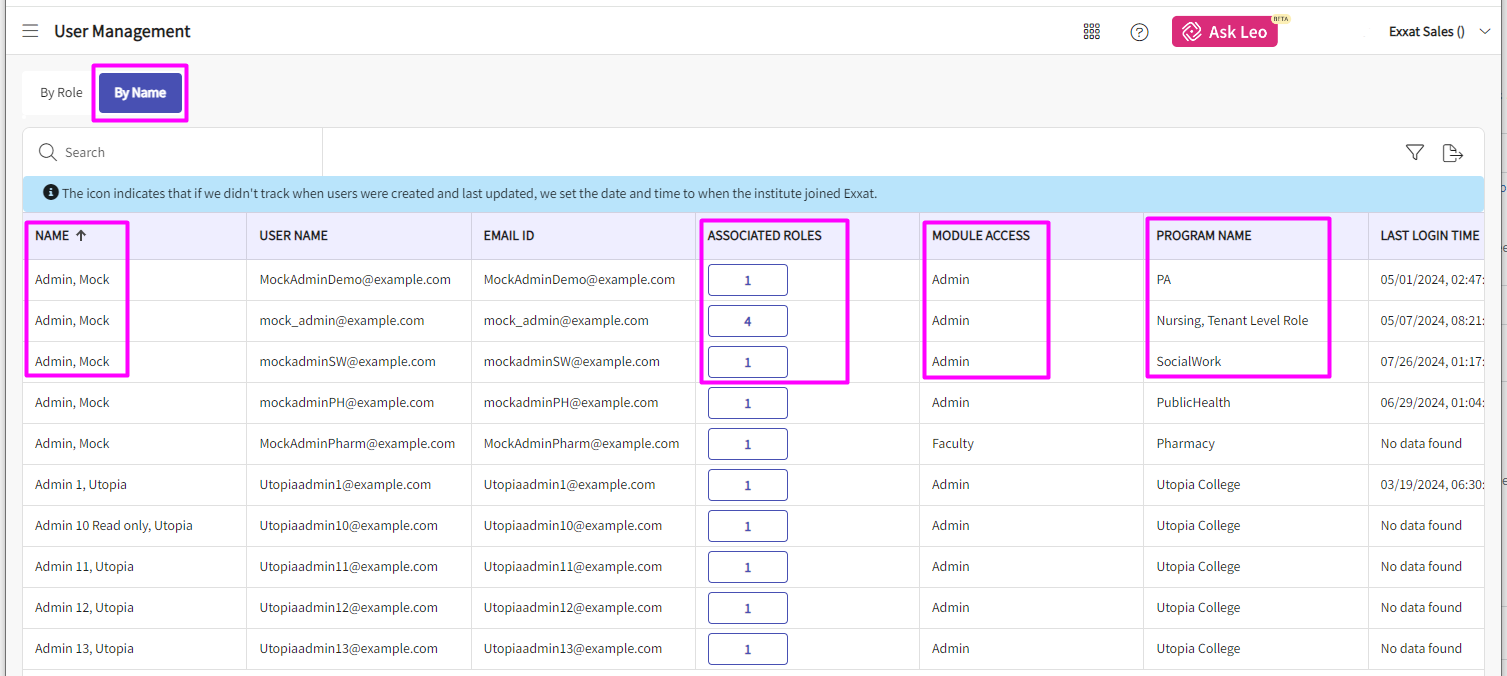The width and height of the screenshot is (1507, 676).
Task: Click the info icon in blue banner
Action: [51, 193]
